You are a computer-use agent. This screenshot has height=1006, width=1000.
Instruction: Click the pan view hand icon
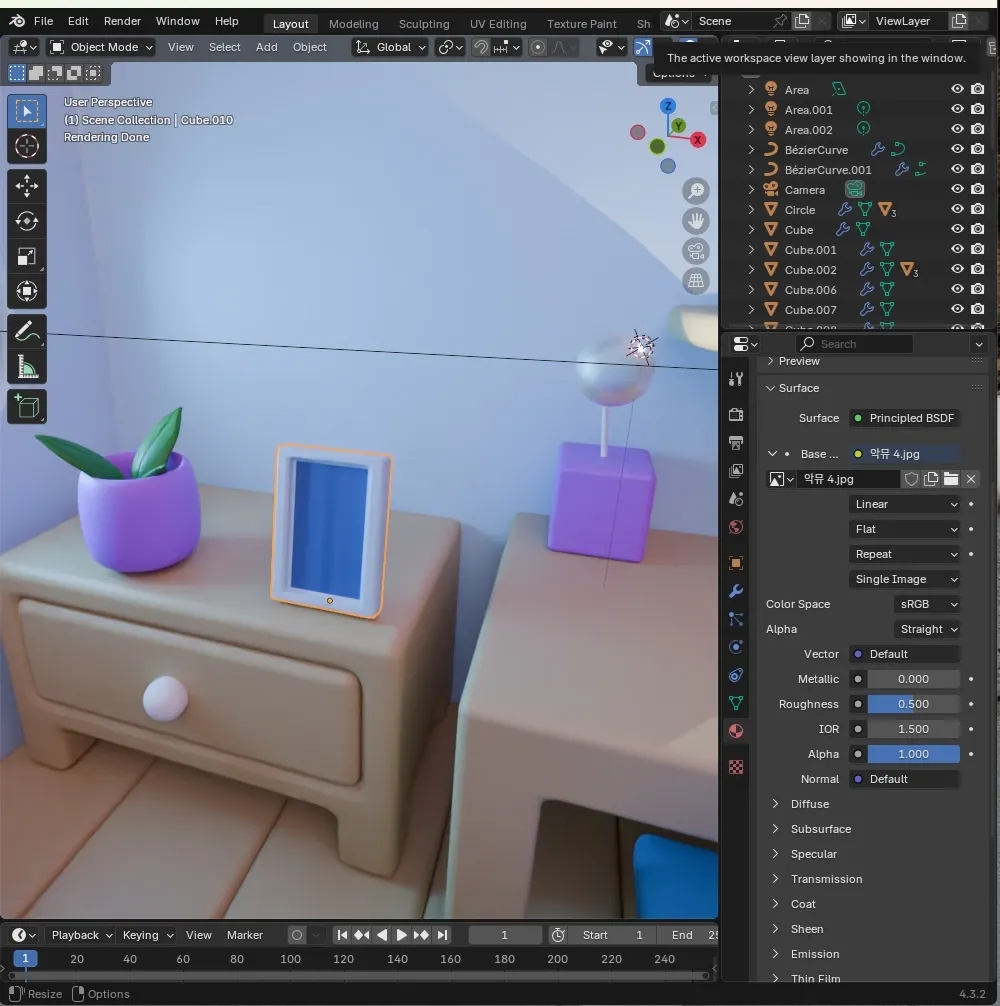[696, 221]
